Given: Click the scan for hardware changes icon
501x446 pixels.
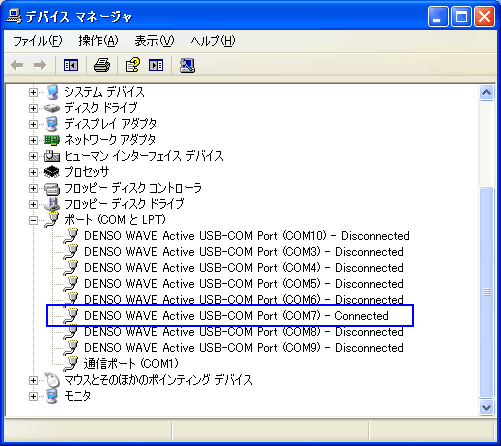Looking at the screenshot, I should [187, 65].
